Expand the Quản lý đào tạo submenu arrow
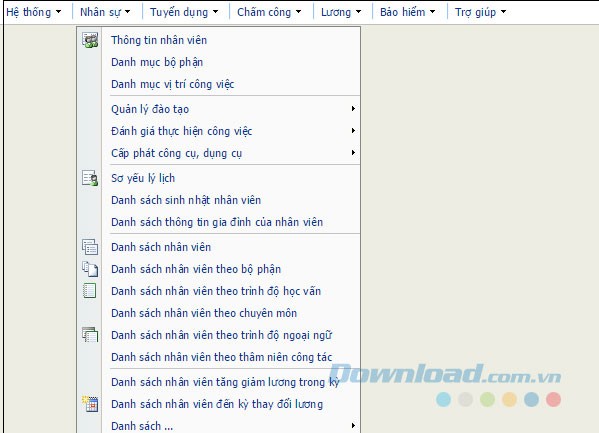The image size is (599, 433). tap(353, 109)
